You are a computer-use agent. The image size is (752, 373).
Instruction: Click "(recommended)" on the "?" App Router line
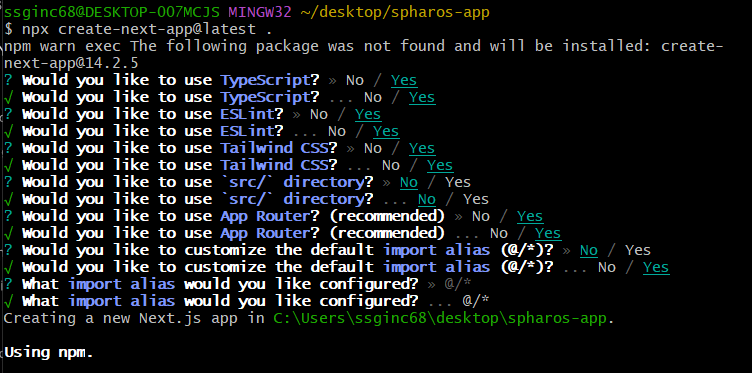point(387,217)
